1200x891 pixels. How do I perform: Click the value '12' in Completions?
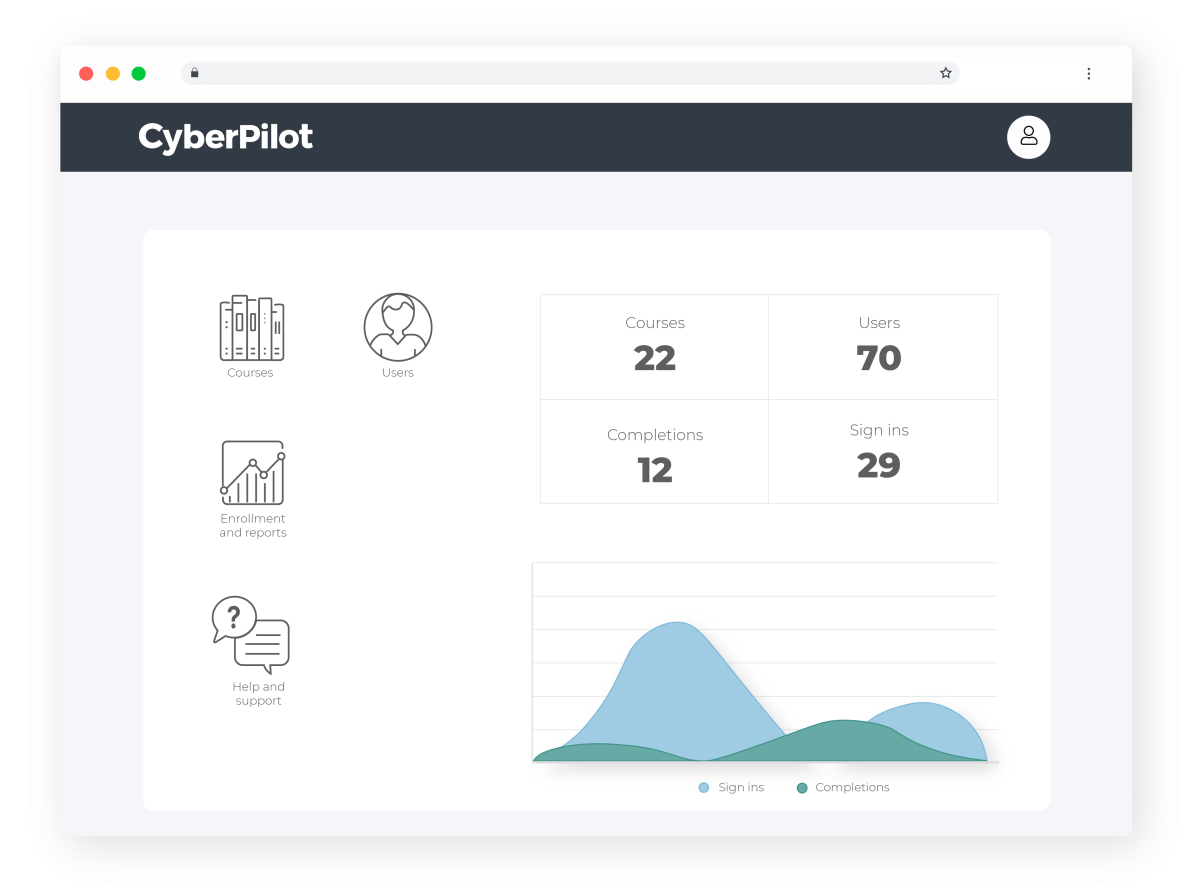[x=655, y=470]
